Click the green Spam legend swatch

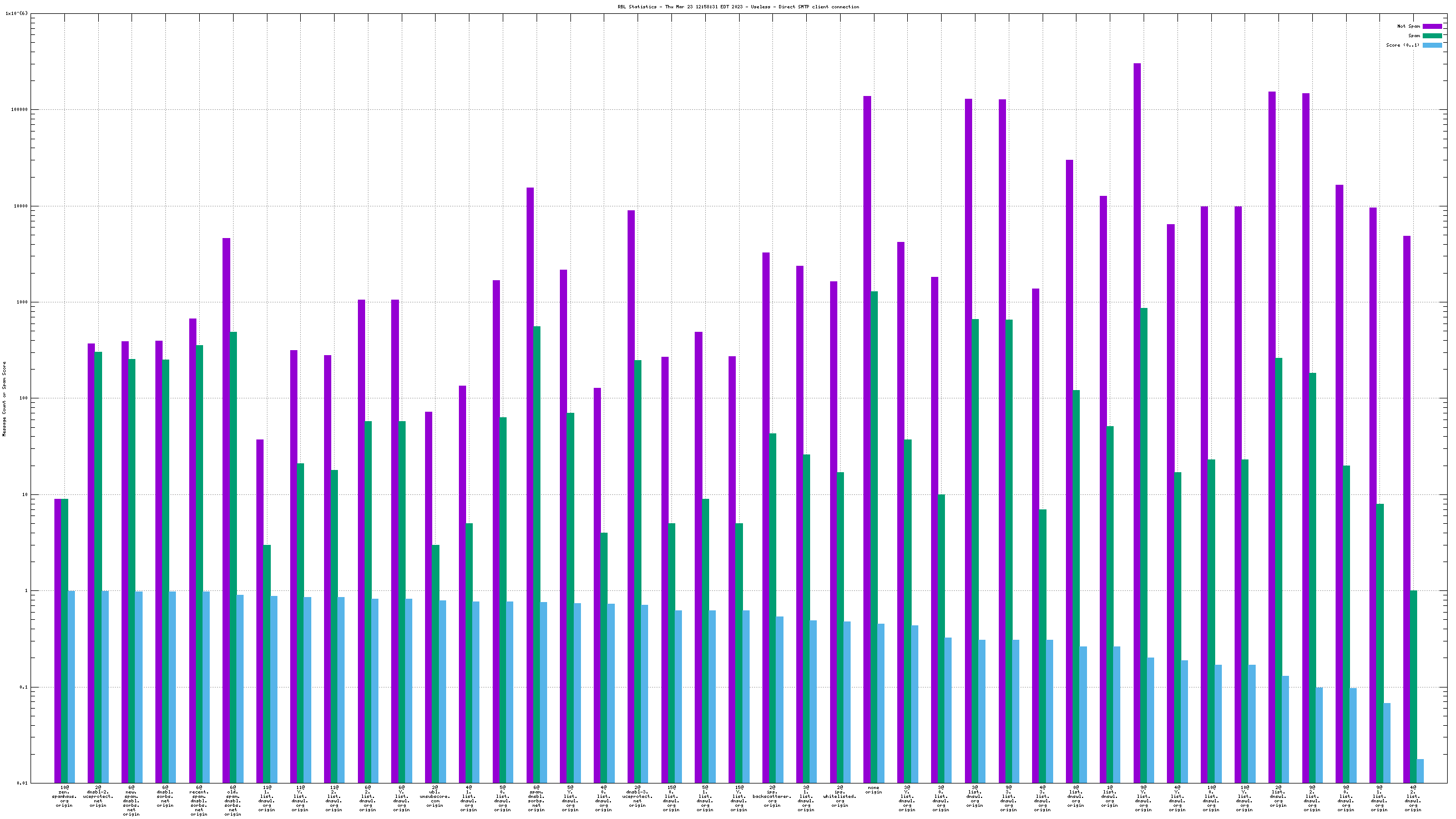(1432, 36)
